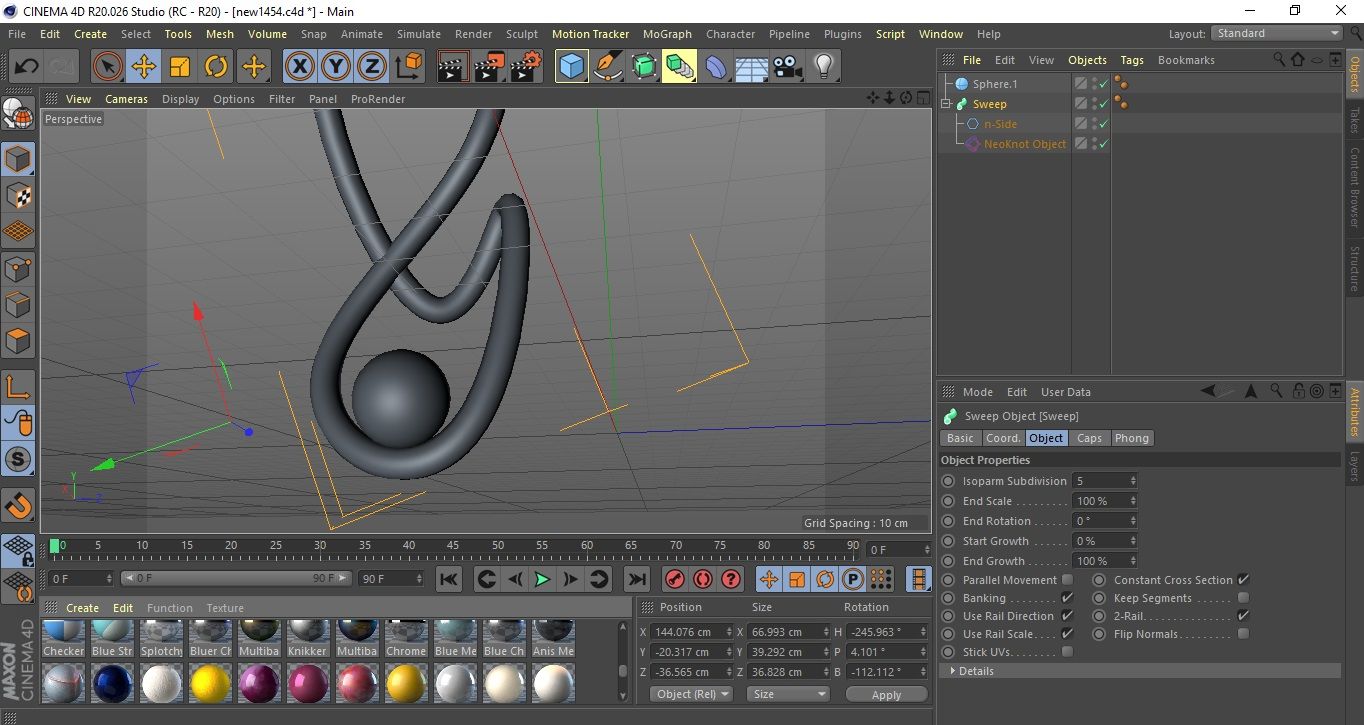Click the Light bulb icon
The image size is (1364, 725).
(x=823, y=67)
